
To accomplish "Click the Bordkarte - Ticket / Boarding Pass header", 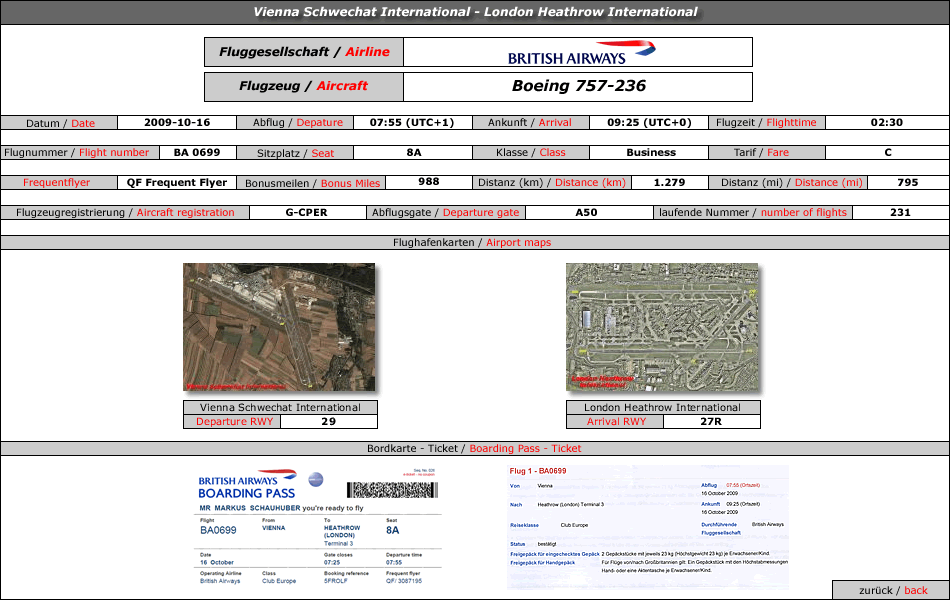I will point(474,448).
